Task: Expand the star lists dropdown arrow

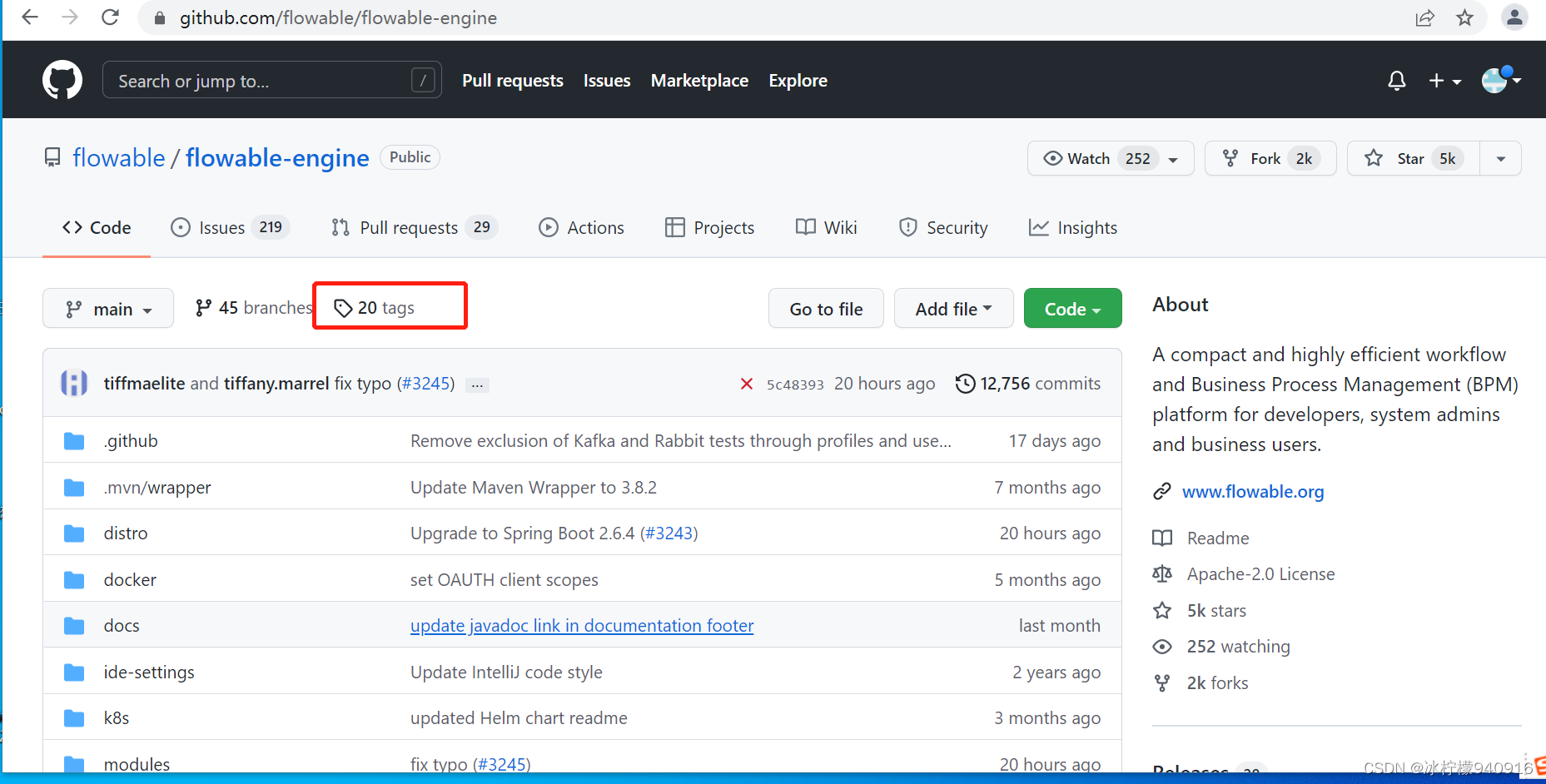Action: [1500, 158]
